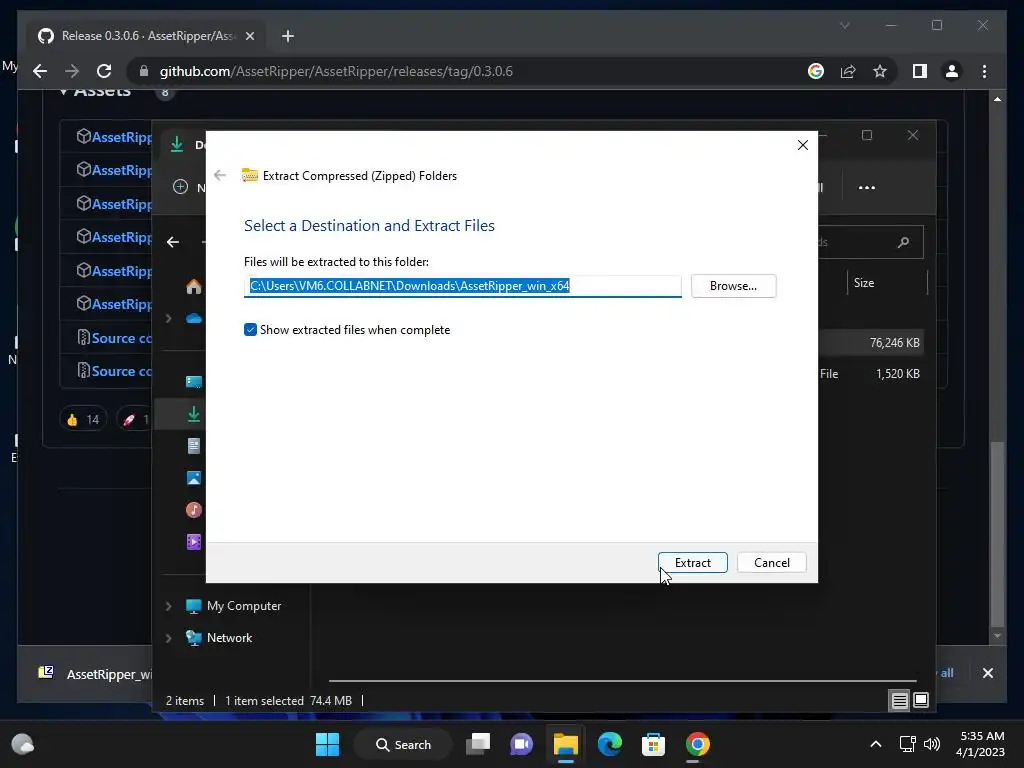Open Documents folder in sidebar
1024x768 pixels.
194,445
